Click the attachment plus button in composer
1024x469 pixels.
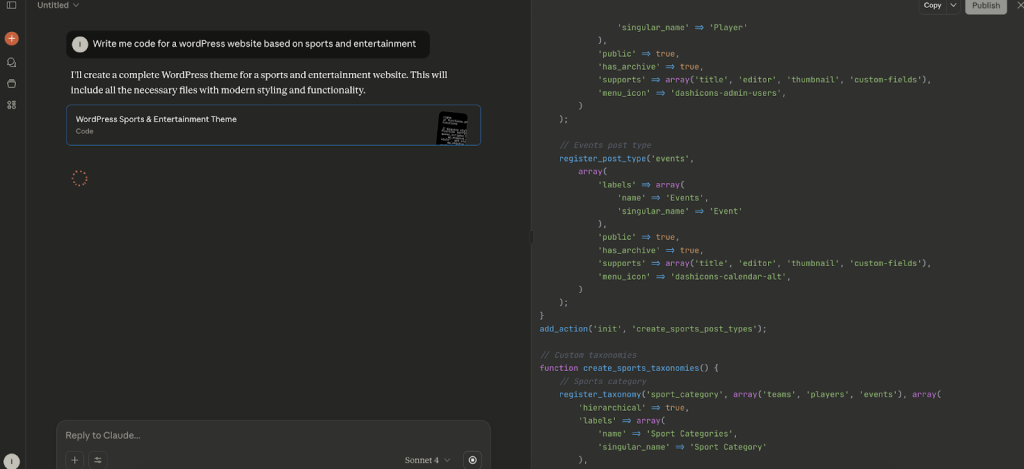[75, 460]
